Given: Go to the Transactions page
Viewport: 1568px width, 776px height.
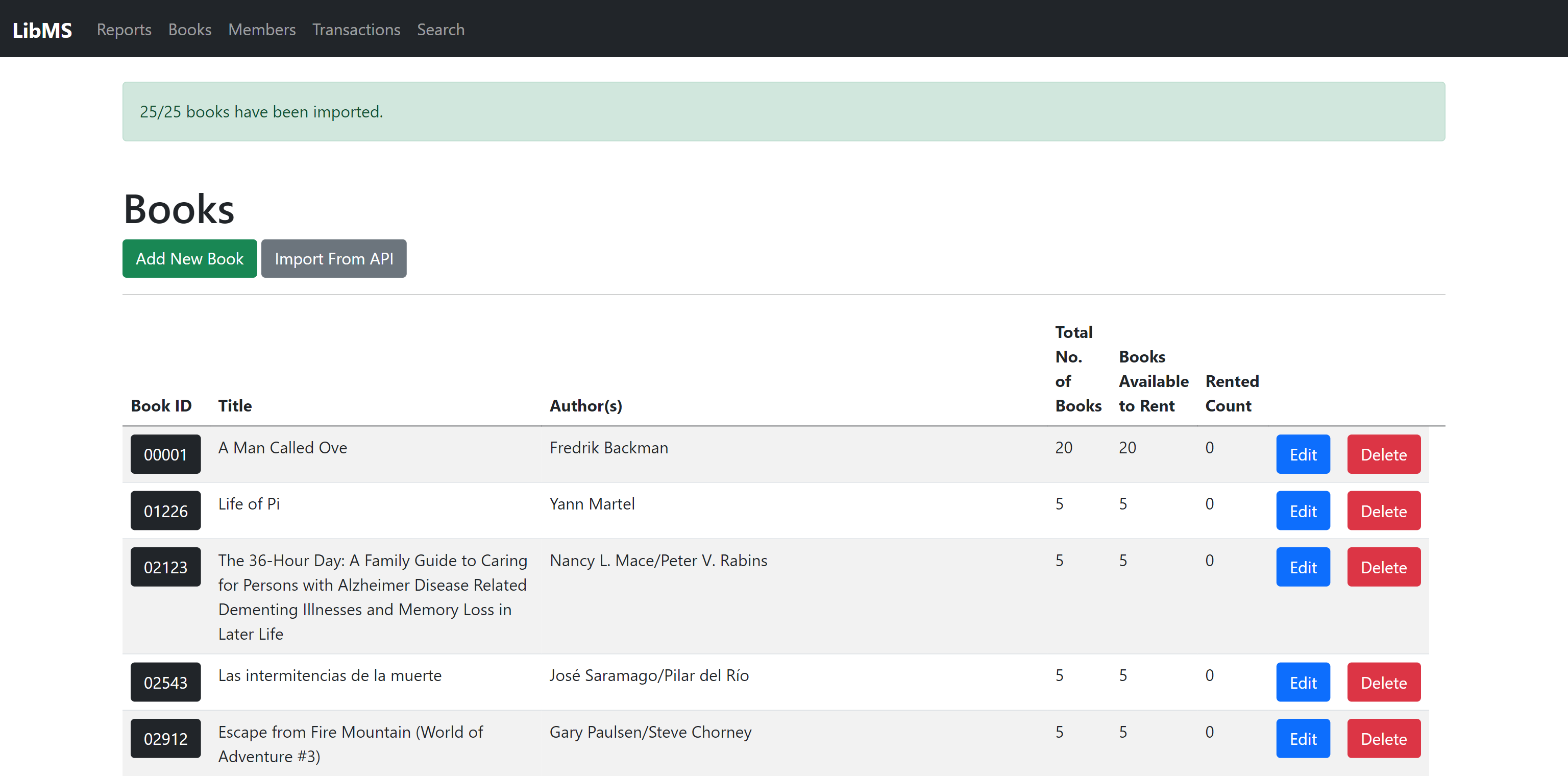Looking at the screenshot, I should point(356,29).
